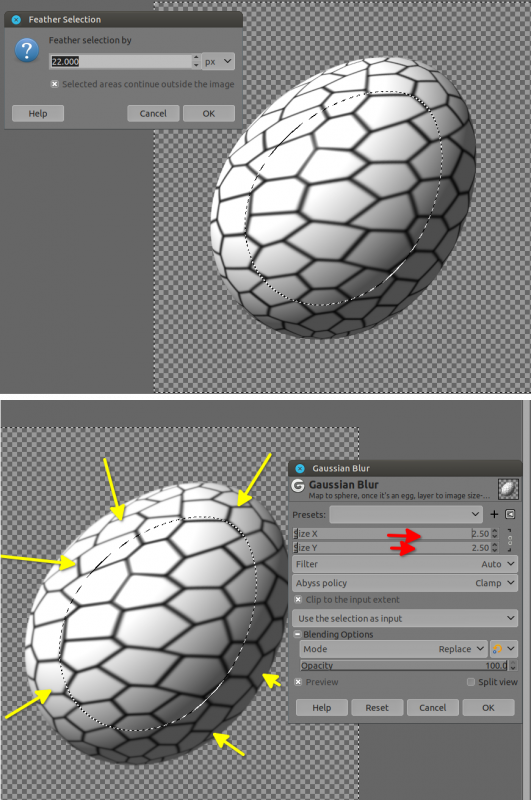
Task: Save settings as preset with plus icon
Action: 494,514
